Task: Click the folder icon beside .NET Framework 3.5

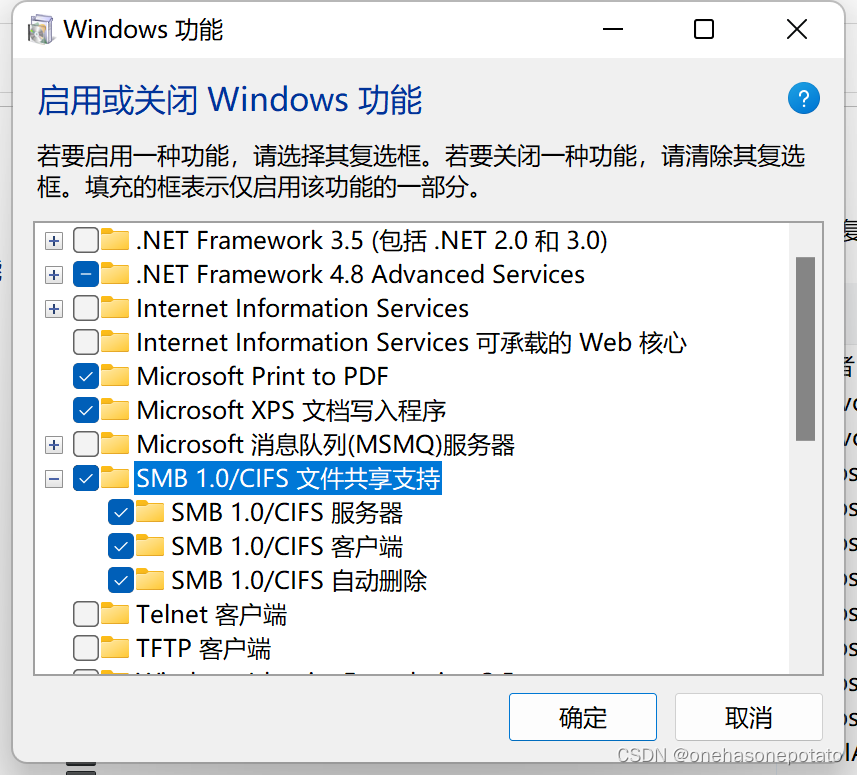Action: (x=115, y=240)
